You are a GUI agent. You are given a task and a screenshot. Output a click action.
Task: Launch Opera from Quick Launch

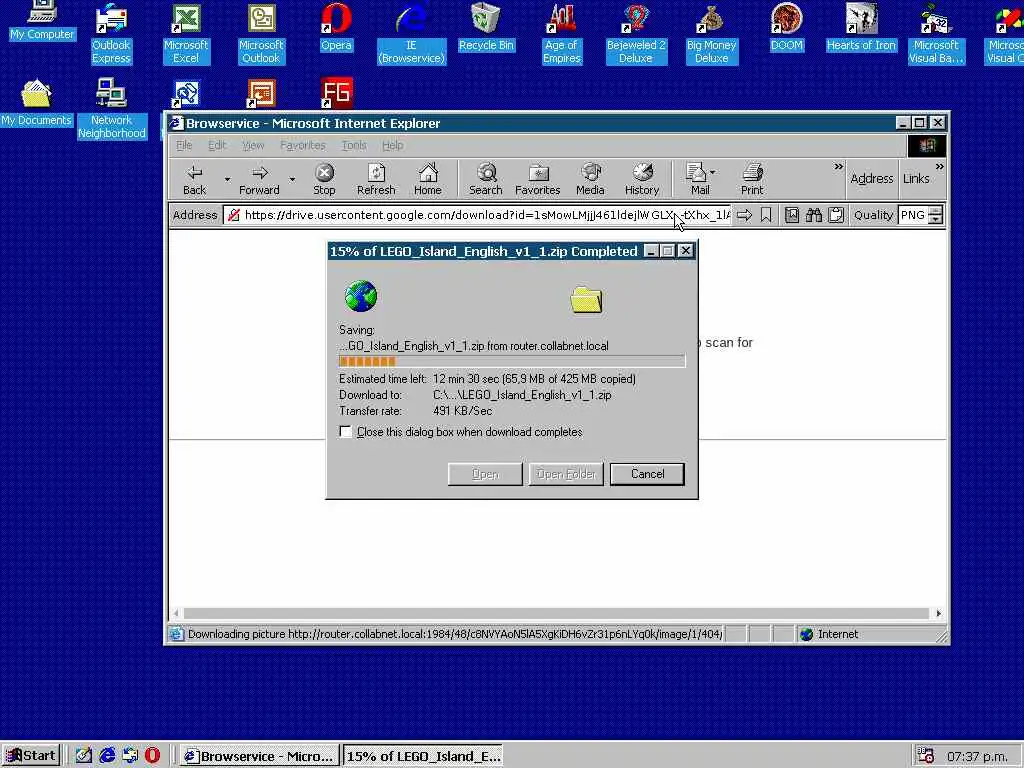pos(152,756)
